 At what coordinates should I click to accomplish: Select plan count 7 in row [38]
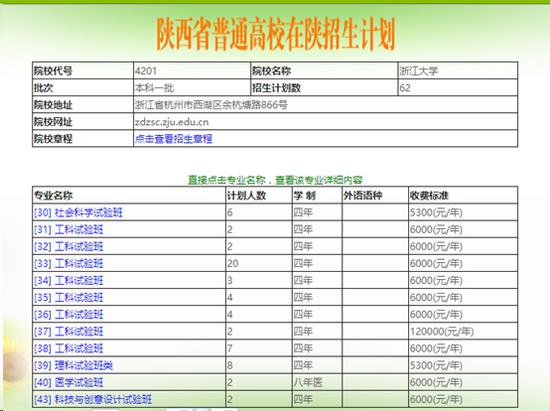[x=230, y=349]
